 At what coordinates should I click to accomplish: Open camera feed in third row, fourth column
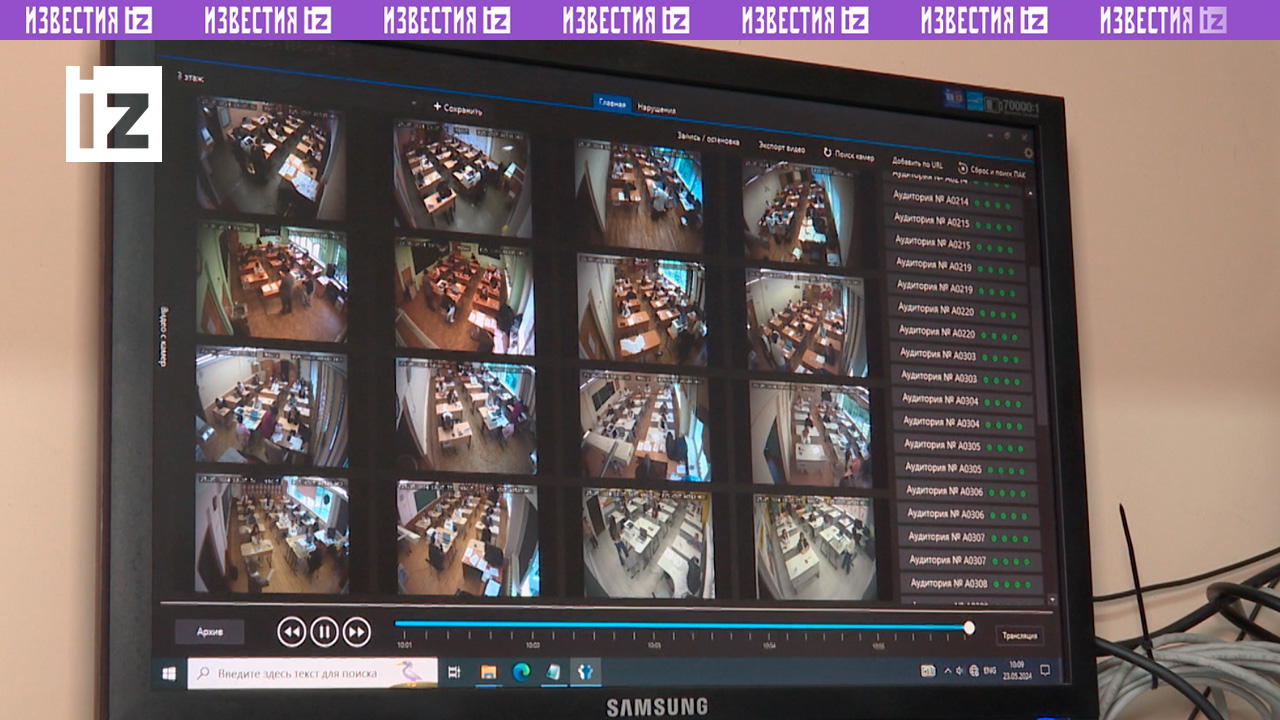pyautogui.click(x=809, y=434)
